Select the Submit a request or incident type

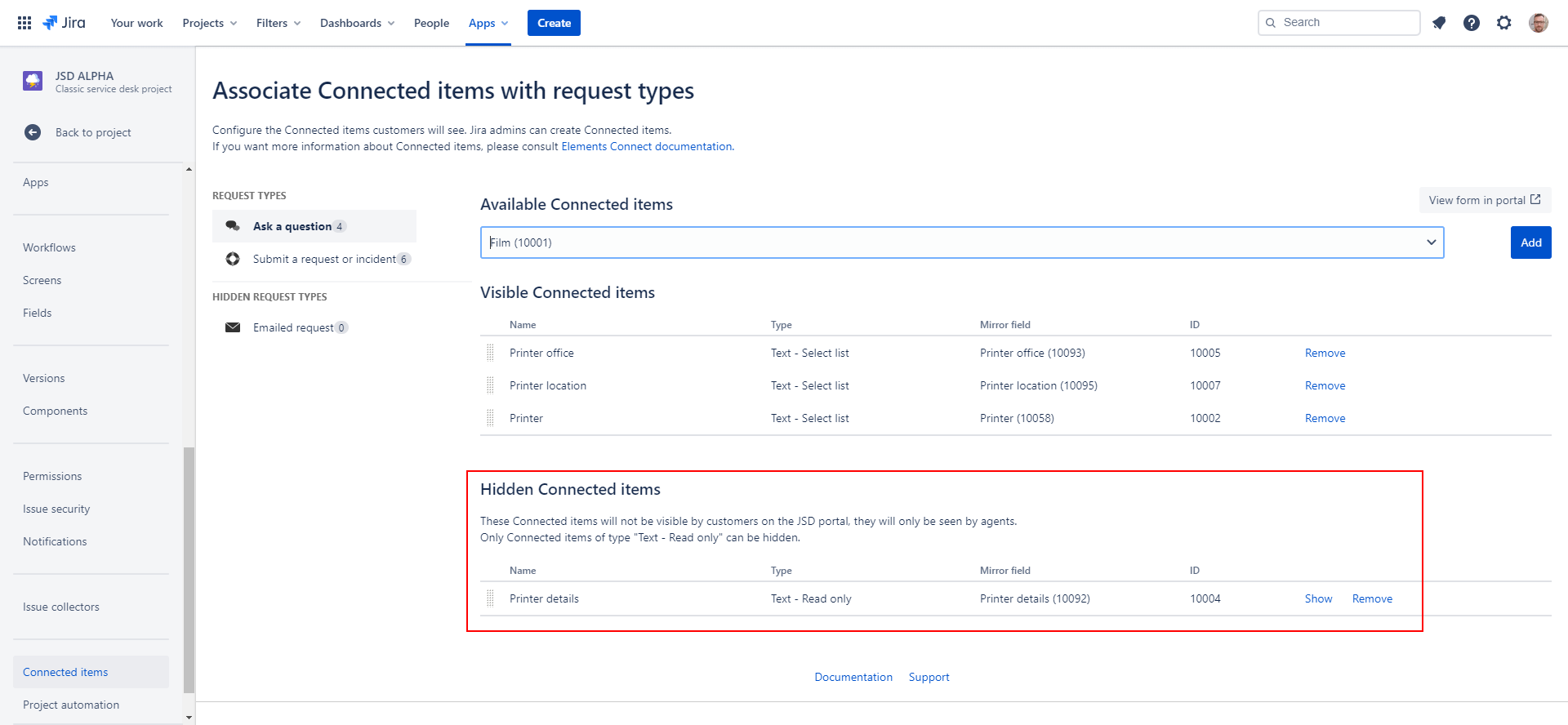coord(324,259)
